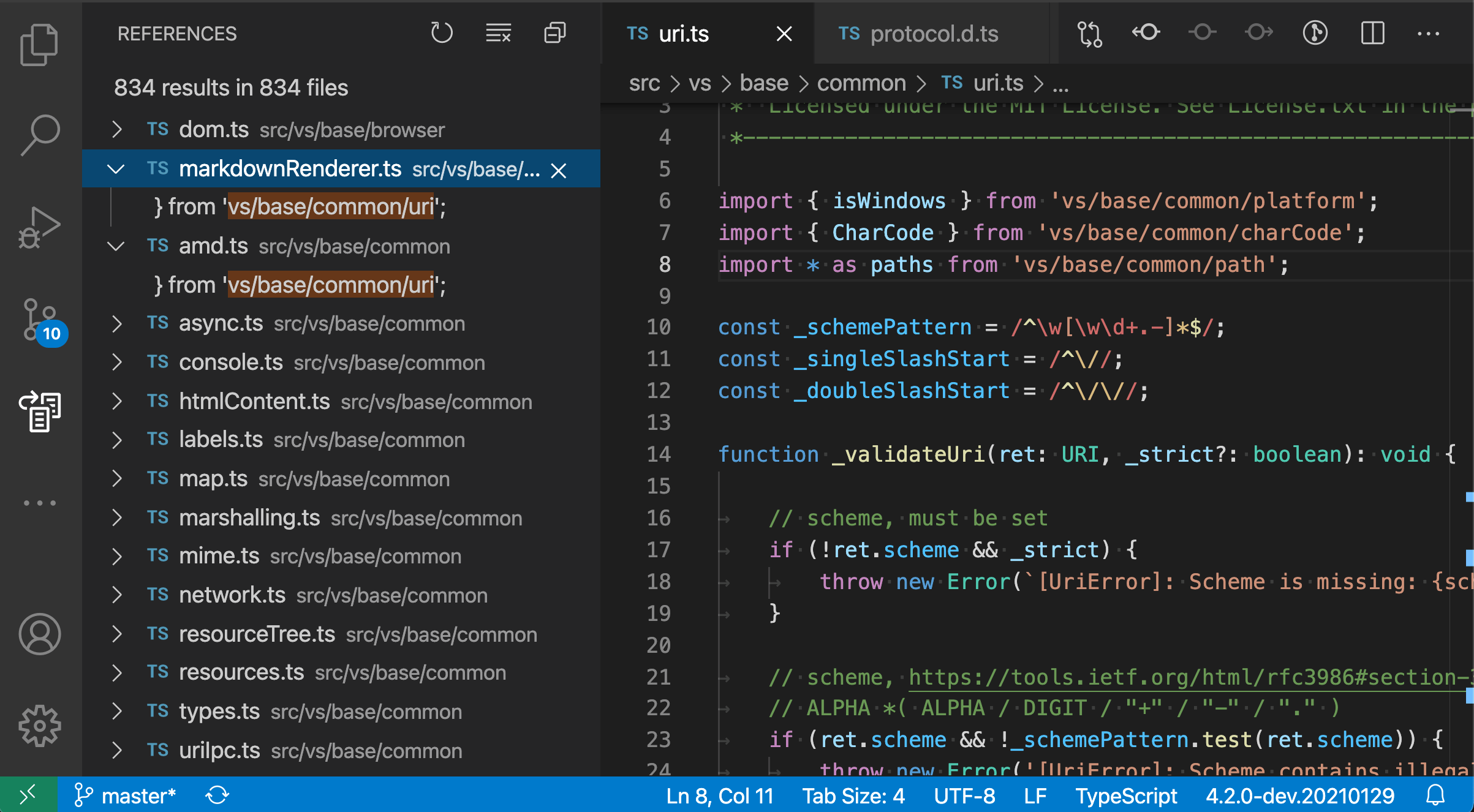Refresh the references results list
Screen dimensions: 1474x812
(442, 33)
